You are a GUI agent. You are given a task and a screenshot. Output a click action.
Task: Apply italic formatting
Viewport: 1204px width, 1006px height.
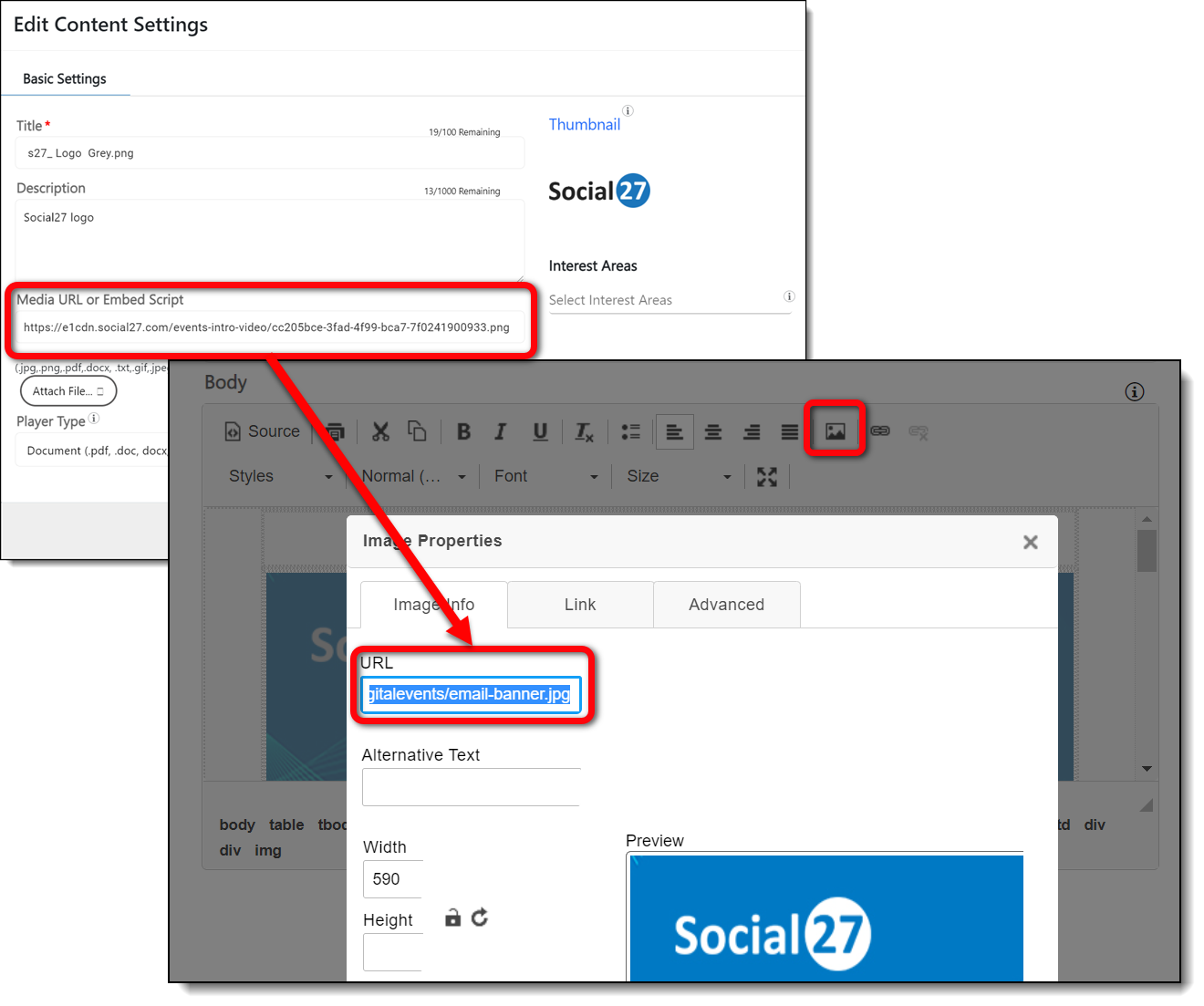coord(501,431)
